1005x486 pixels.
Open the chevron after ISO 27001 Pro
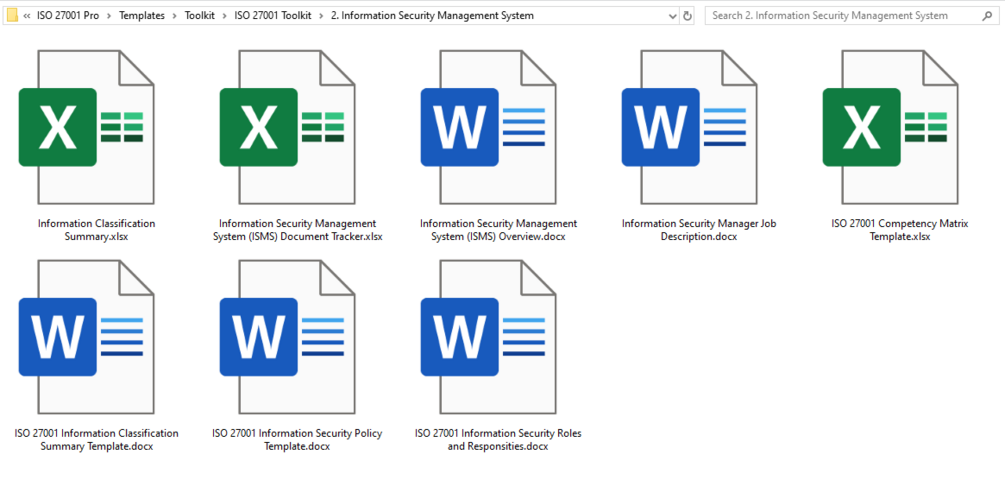[x=109, y=16]
